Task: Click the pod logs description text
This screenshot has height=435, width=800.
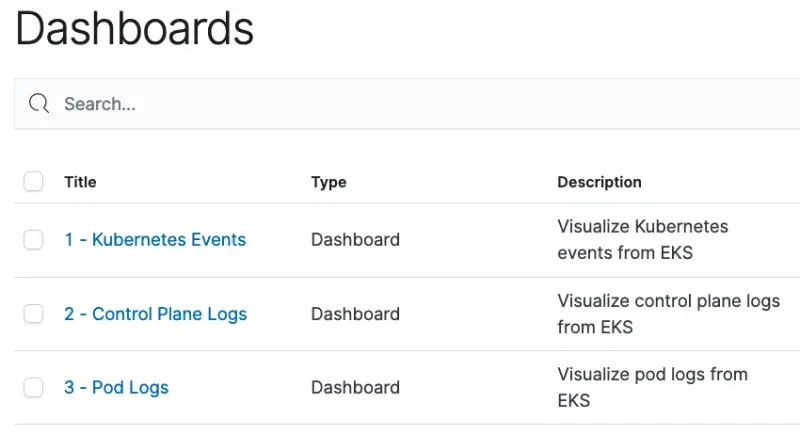Action: [652, 388]
